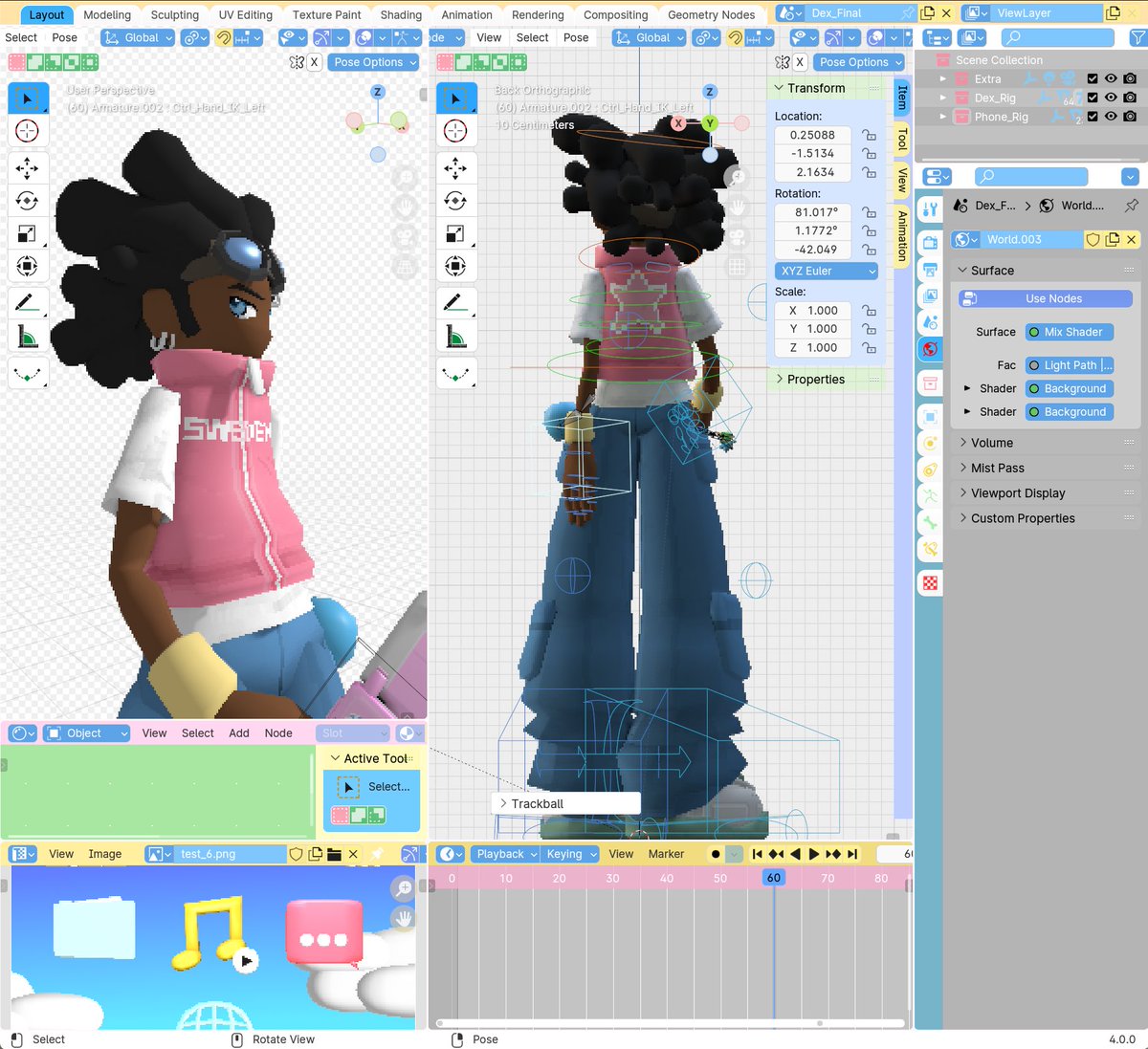Select the Annotate tool in the Back Orthographic viewport

(455, 303)
